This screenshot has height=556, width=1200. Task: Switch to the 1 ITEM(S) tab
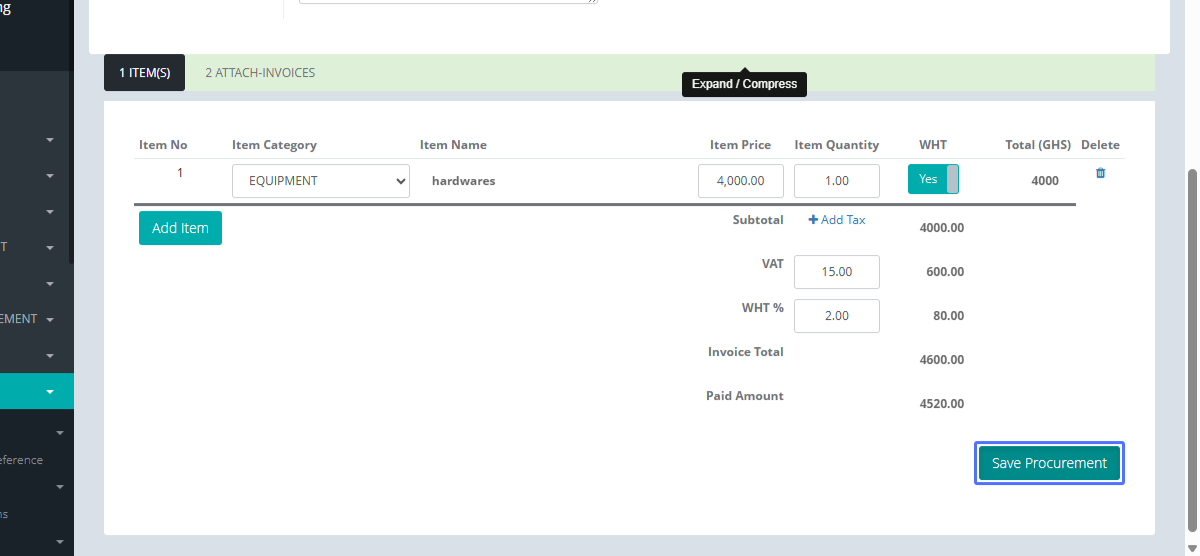[144, 73]
